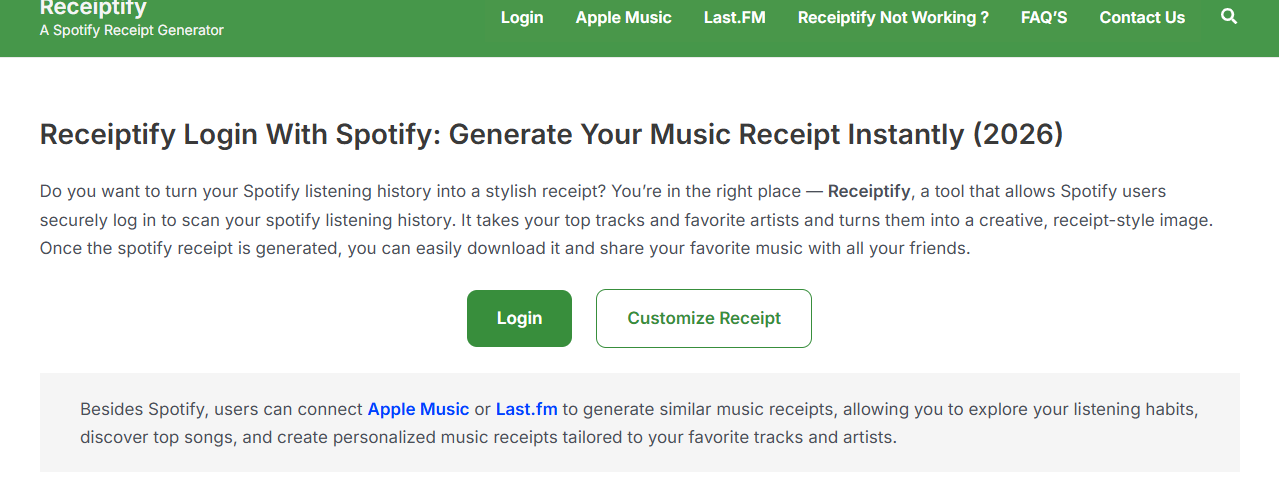1279x477 pixels.
Task: Click the bold 'Receiptify' word in the intro
Action: click(868, 191)
